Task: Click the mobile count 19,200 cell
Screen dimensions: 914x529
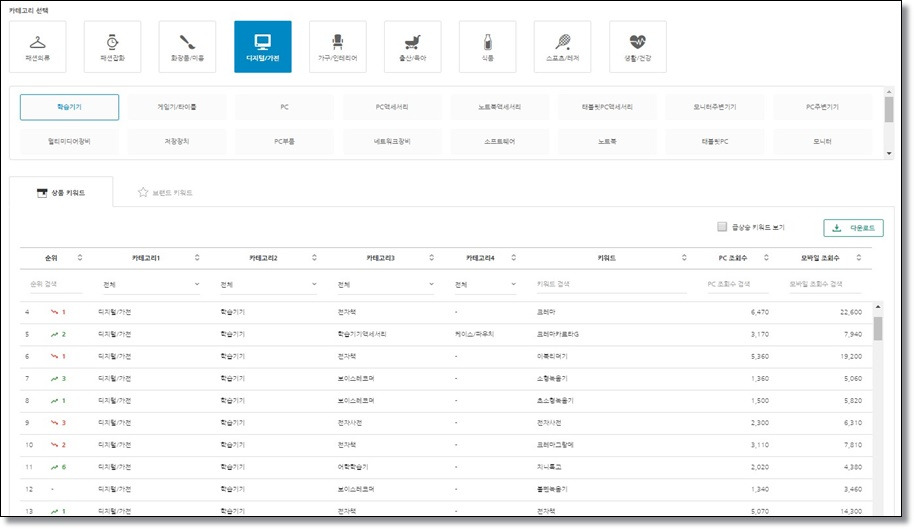Action: [851, 357]
